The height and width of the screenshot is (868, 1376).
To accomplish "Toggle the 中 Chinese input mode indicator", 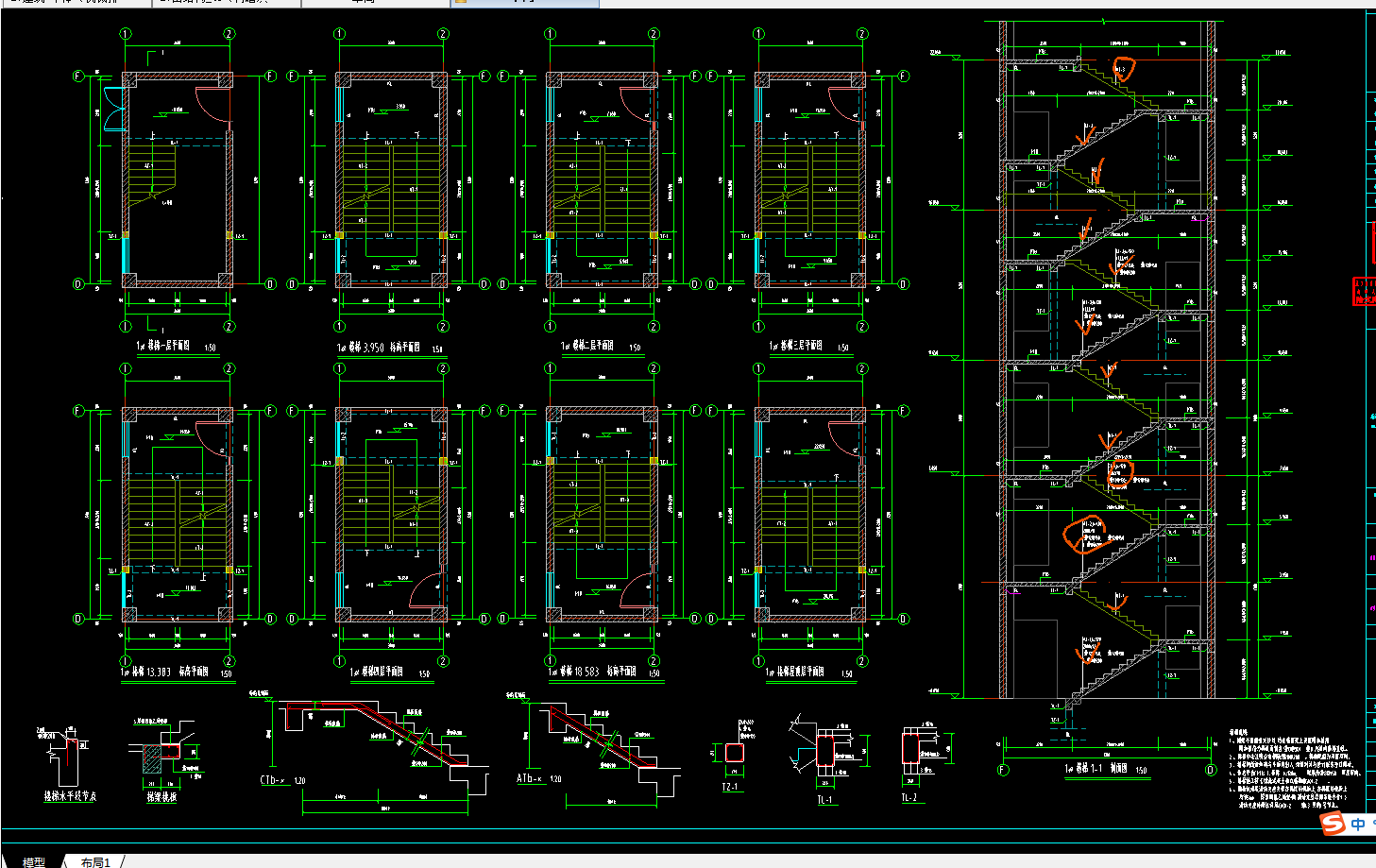I will point(1358,824).
